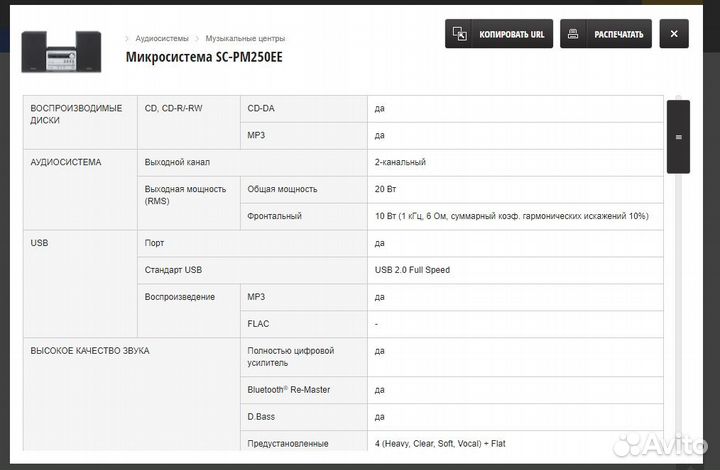This screenshot has width=720, height=470.
Task: Open the Аудиосистемы breadcrumb link
Action: point(162,39)
